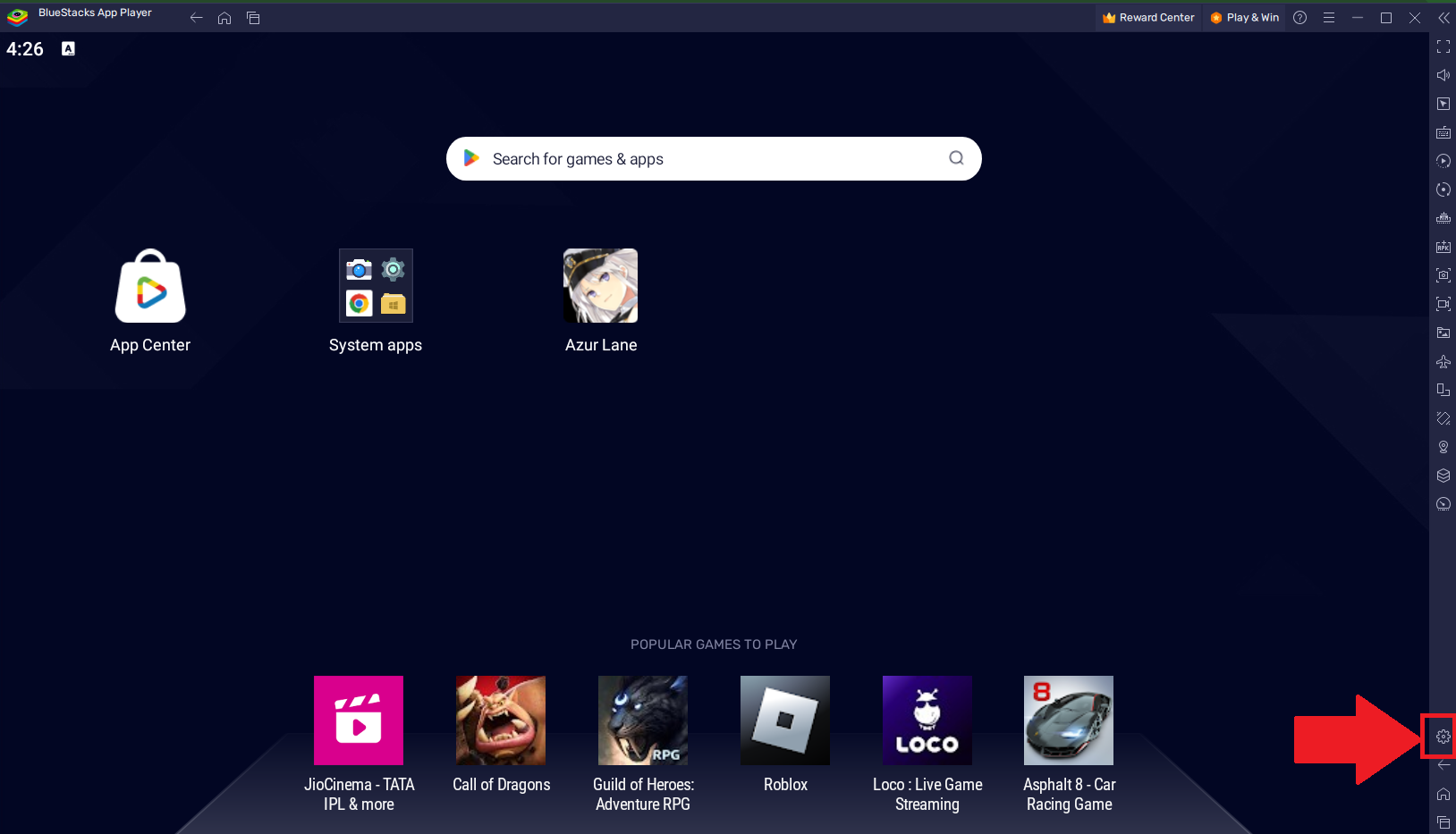The width and height of the screenshot is (1456, 834).
Task: Open the multi-instance manager icon
Action: [1443, 218]
